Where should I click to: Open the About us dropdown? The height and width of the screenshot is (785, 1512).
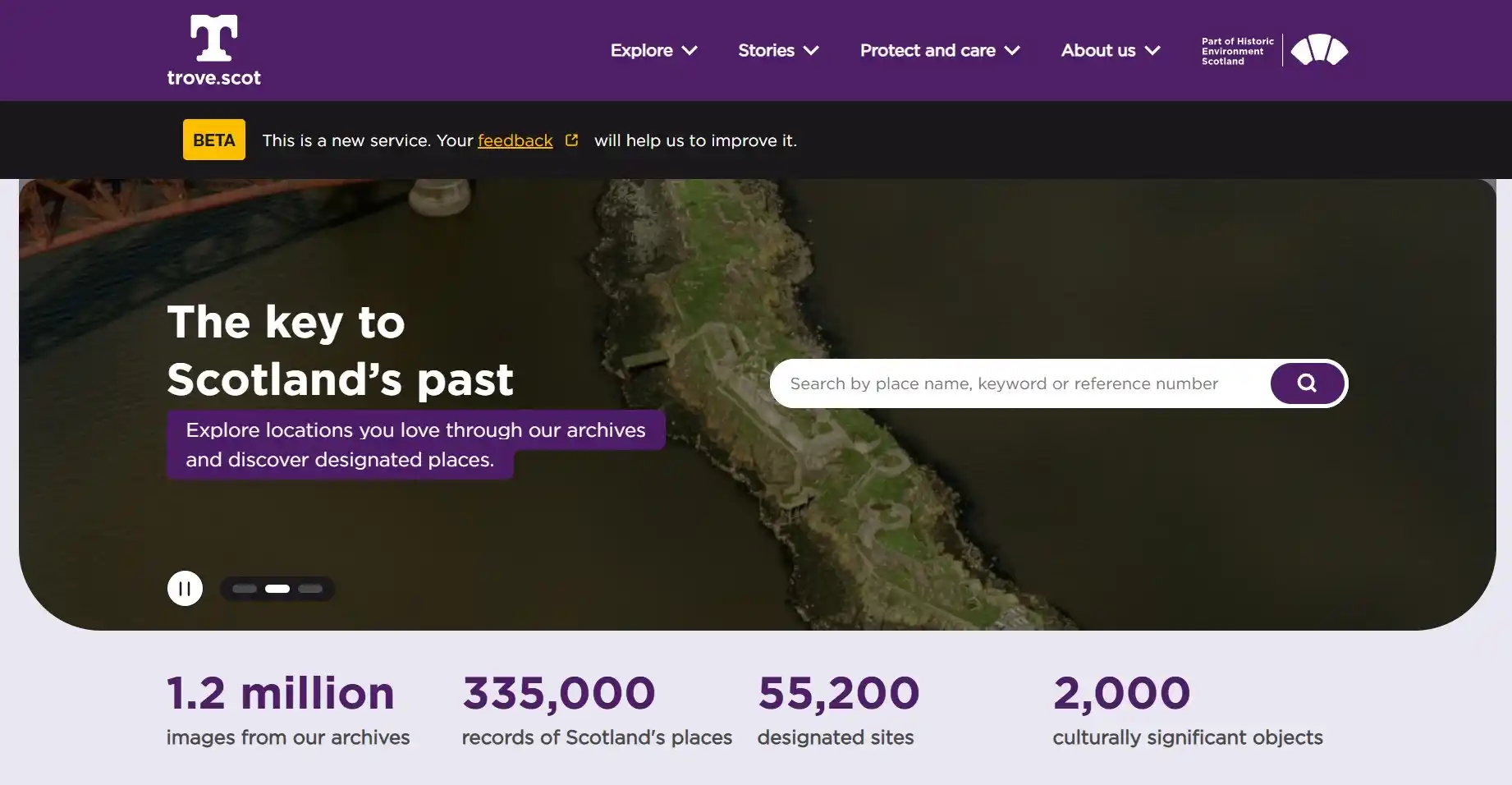click(x=1098, y=50)
